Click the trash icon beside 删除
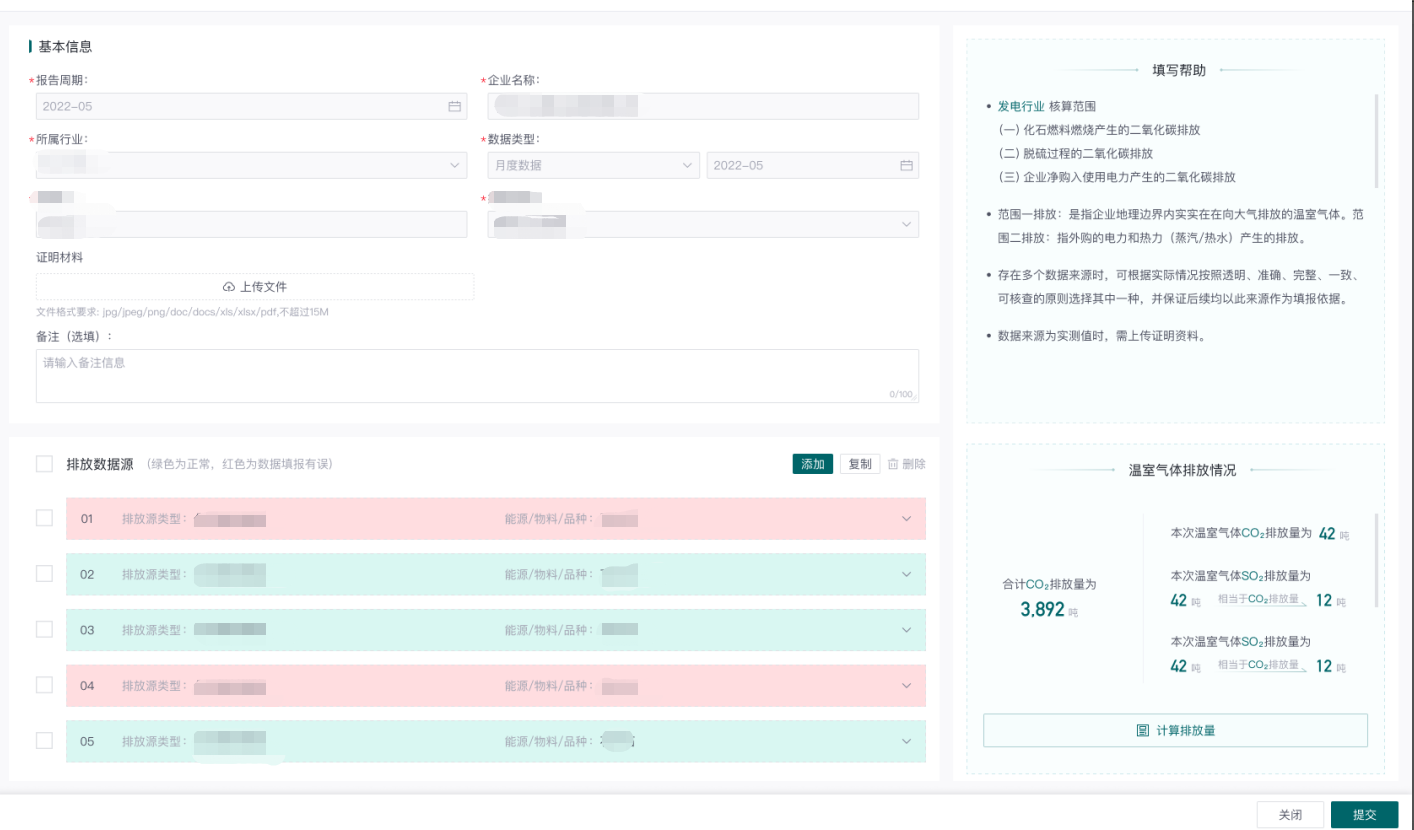The height and width of the screenshot is (830, 1414). pos(893,464)
